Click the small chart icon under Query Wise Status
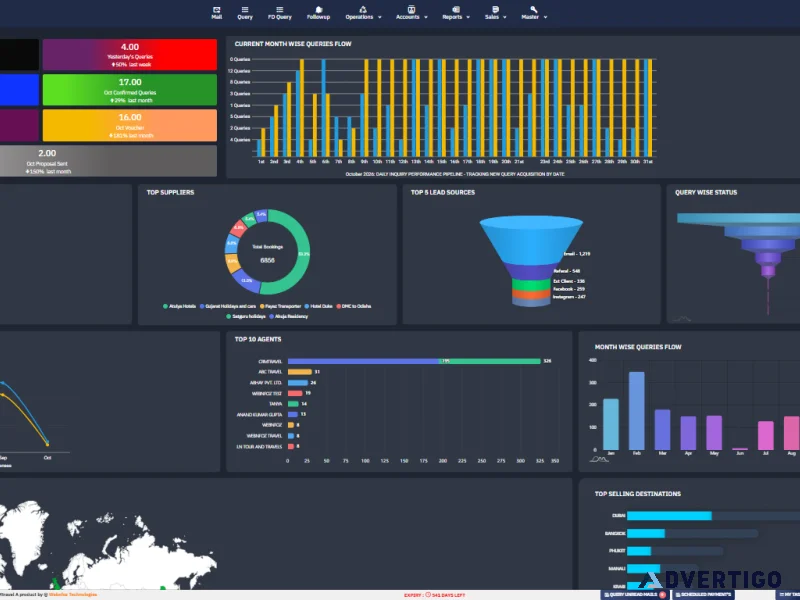800x600 pixels. (x=682, y=319)
